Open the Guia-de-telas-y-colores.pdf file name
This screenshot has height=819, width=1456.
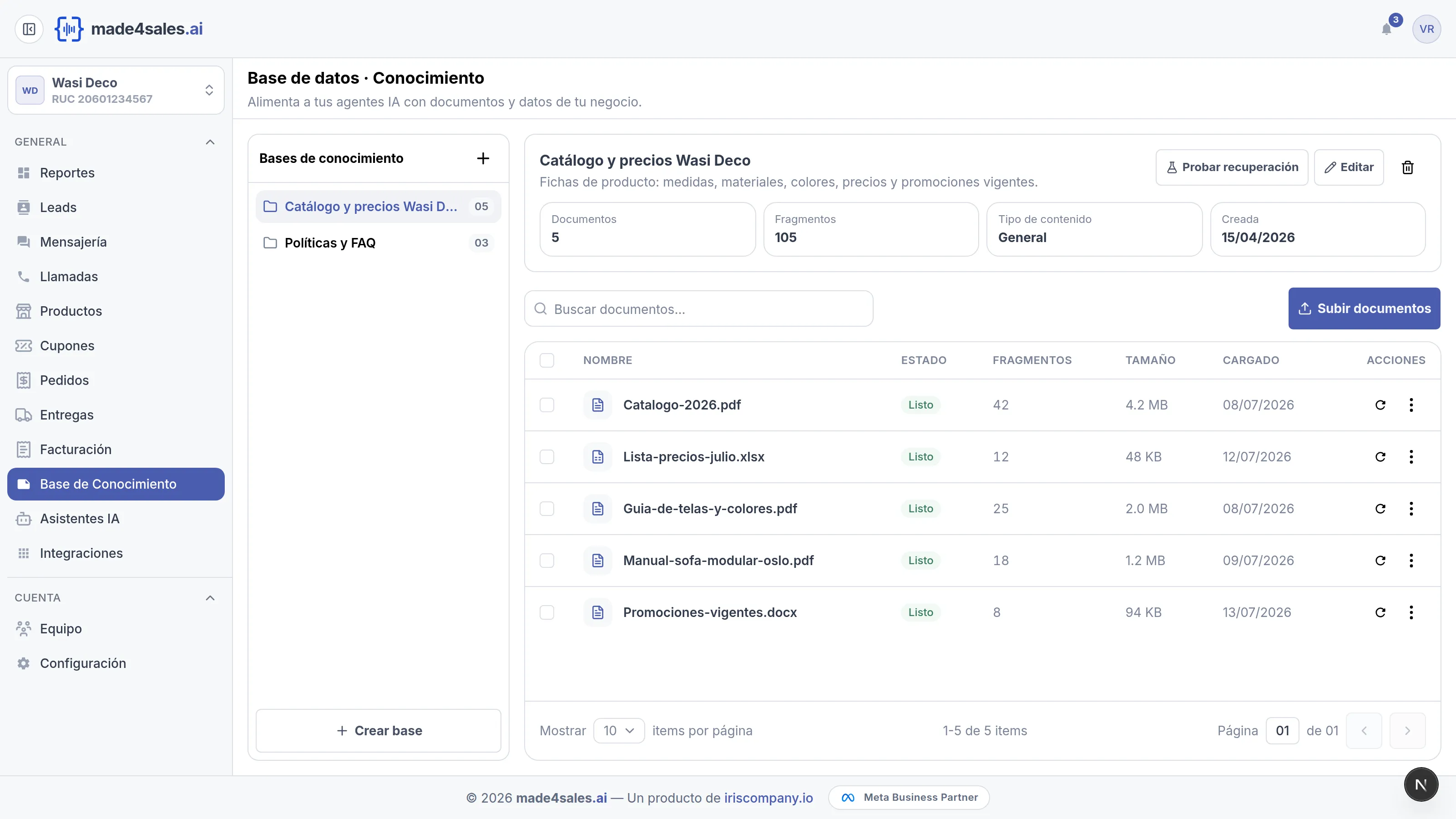710,509
